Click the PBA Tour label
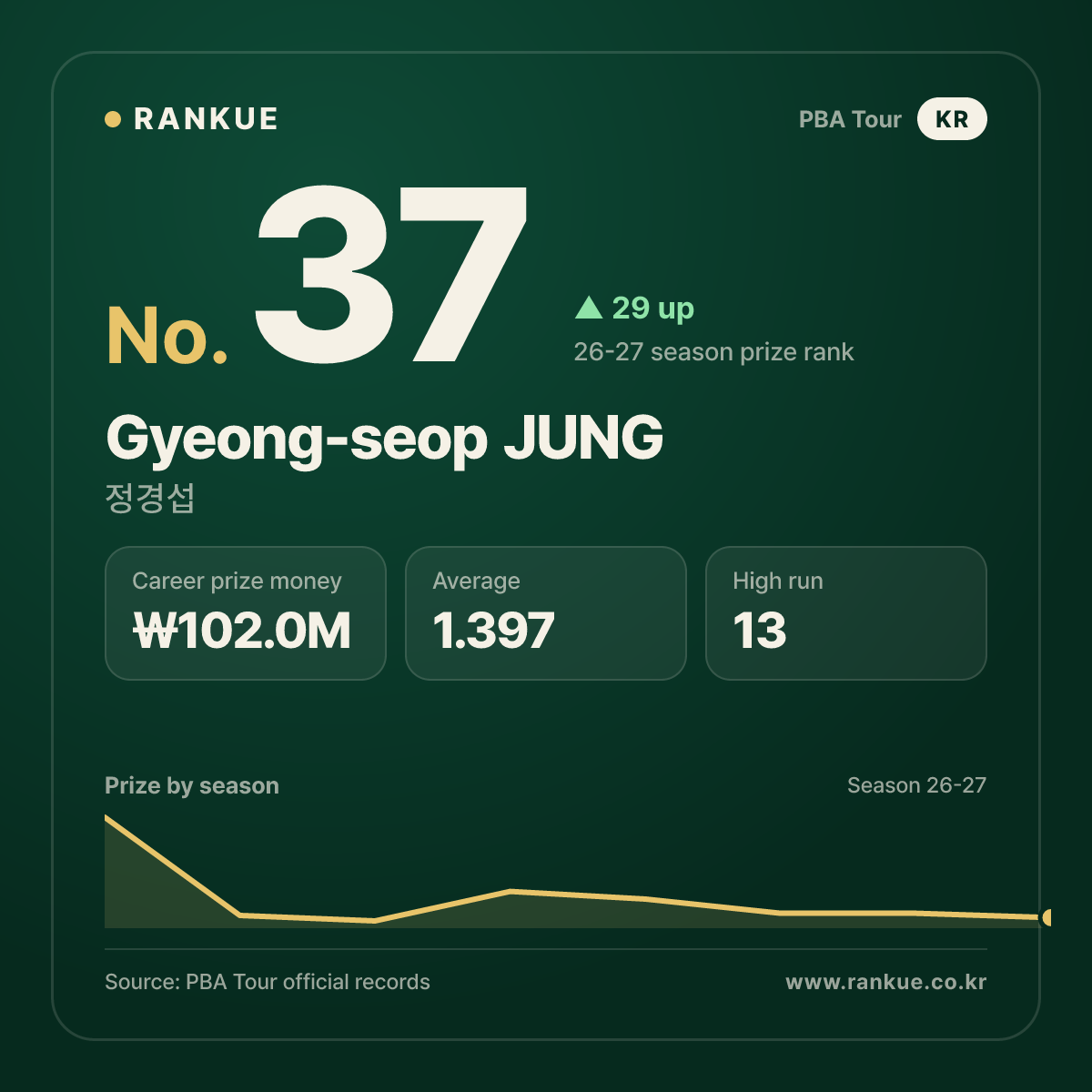The width and height of the screenshot is (1092, 1092). [x=850, y=119]
